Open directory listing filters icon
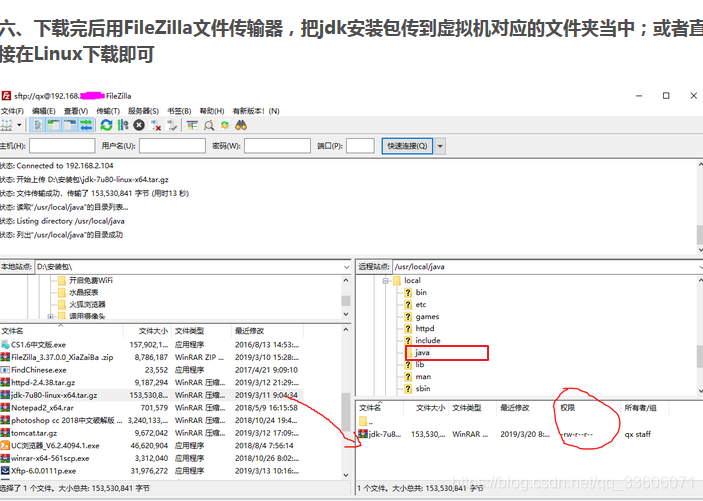The height and width of the screenshot is (501, 703). [x=192, y=125]
